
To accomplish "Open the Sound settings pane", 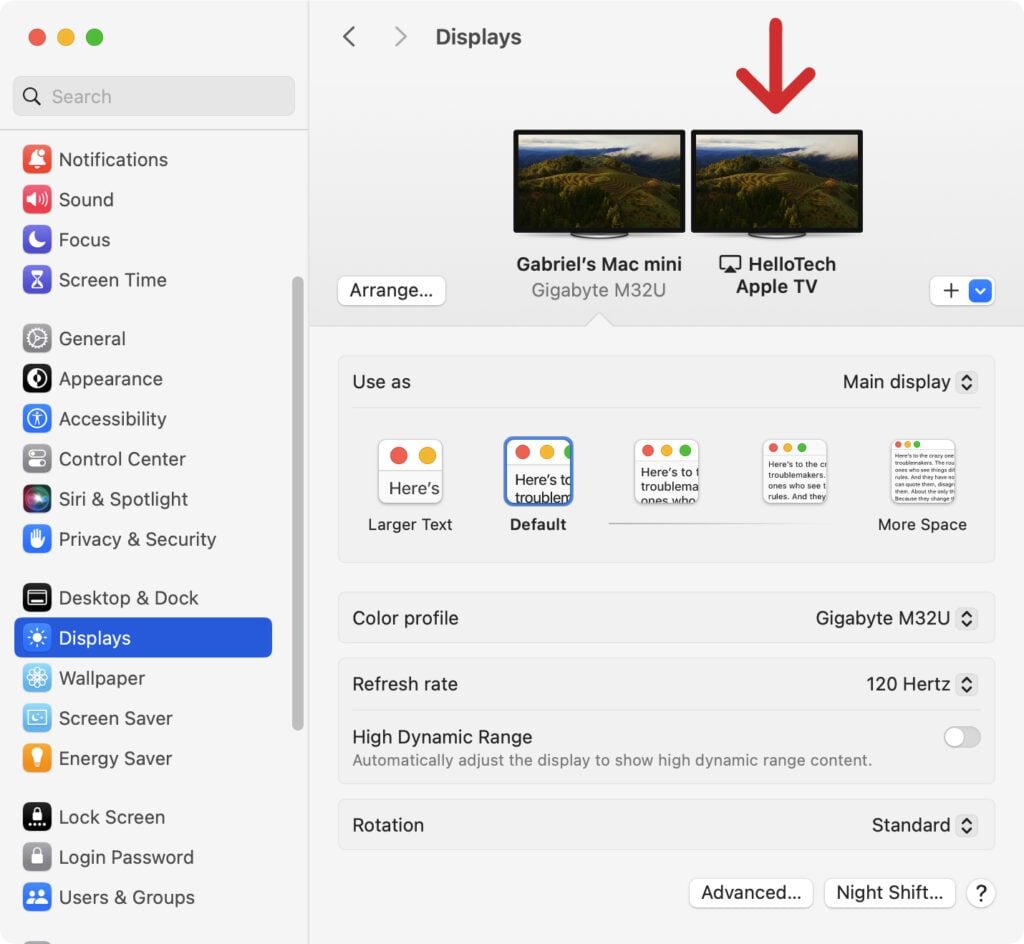I will 143,199.
